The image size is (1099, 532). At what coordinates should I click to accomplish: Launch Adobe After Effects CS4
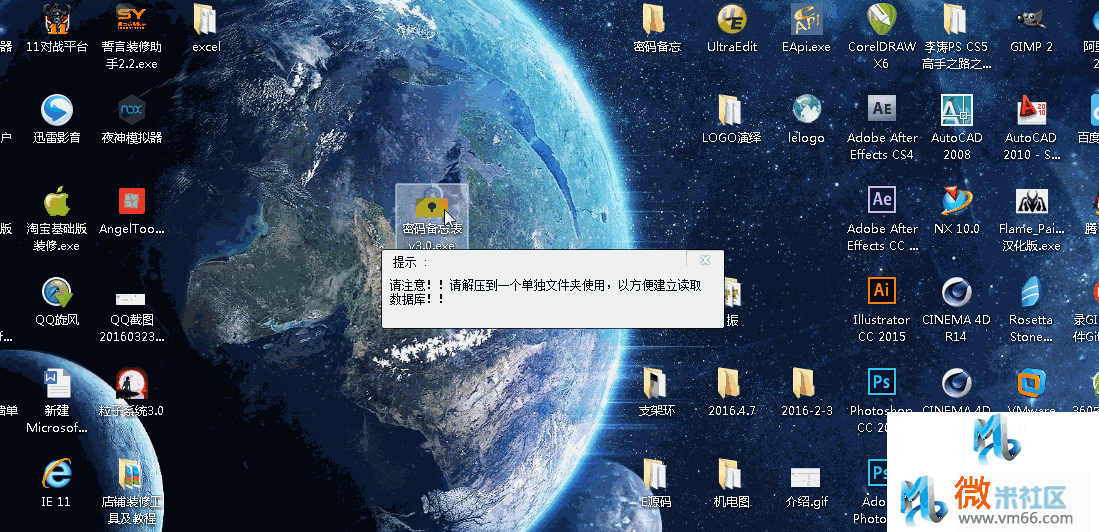pos(882,128)
